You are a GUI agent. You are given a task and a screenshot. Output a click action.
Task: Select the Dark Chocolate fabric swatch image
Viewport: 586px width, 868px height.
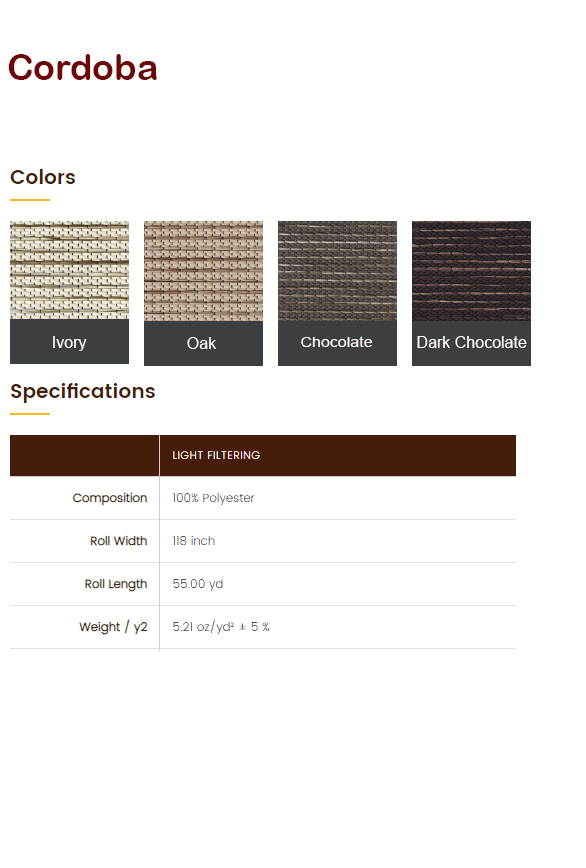(471, 271)
